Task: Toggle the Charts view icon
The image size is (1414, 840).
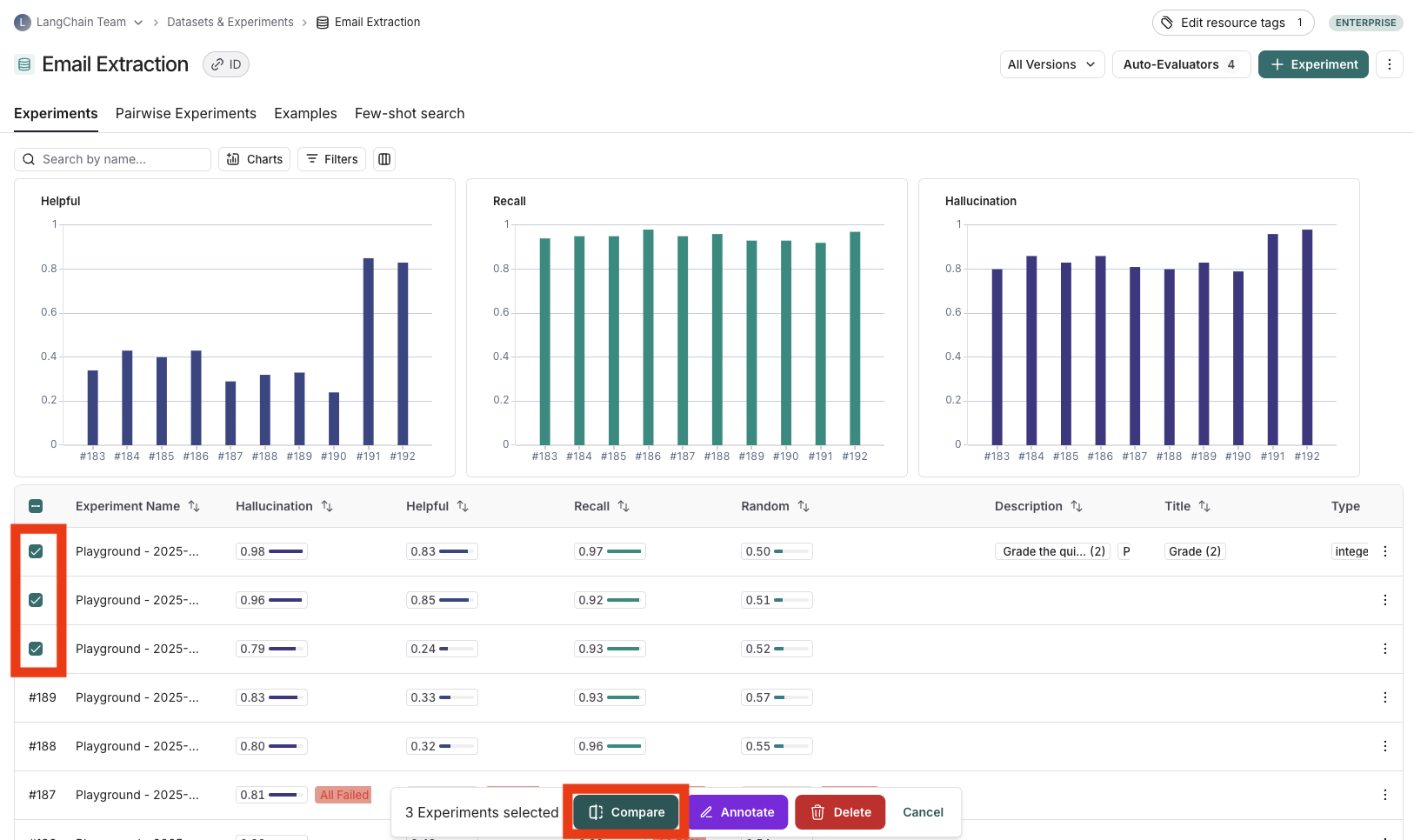Action: click(254, 159)
